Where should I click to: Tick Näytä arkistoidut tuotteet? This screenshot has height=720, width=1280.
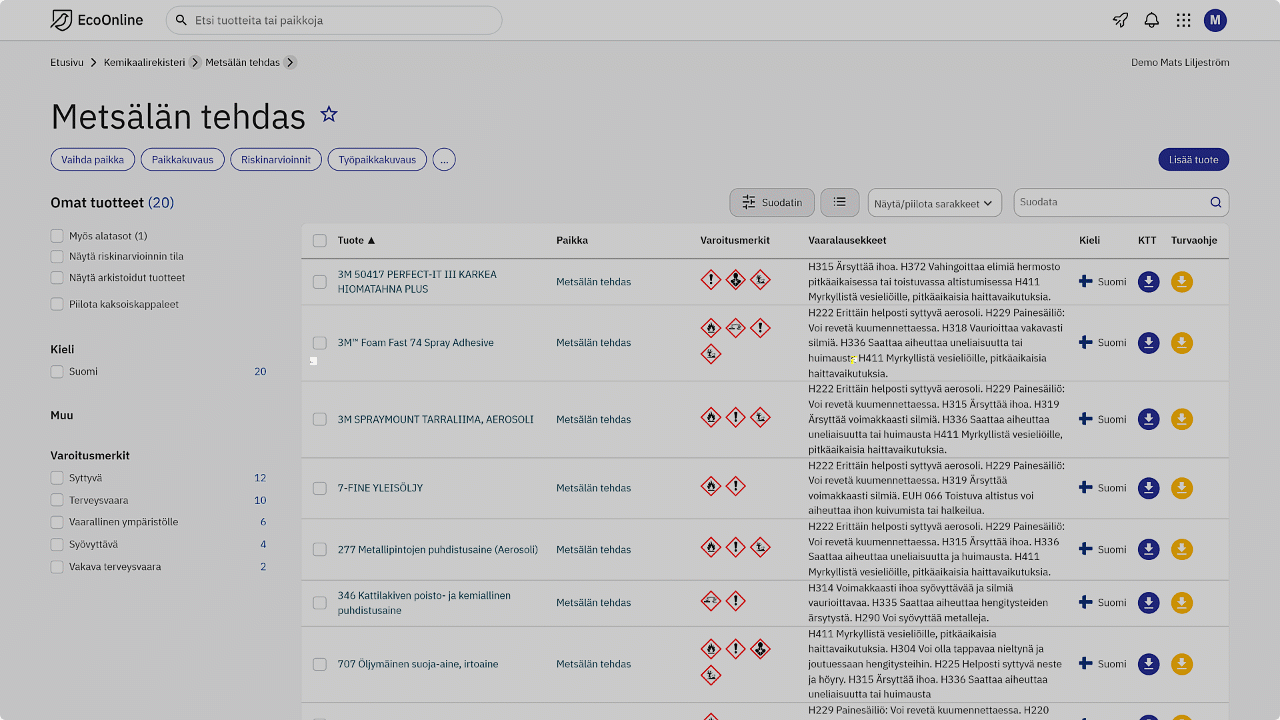click(x=57, y=277)
